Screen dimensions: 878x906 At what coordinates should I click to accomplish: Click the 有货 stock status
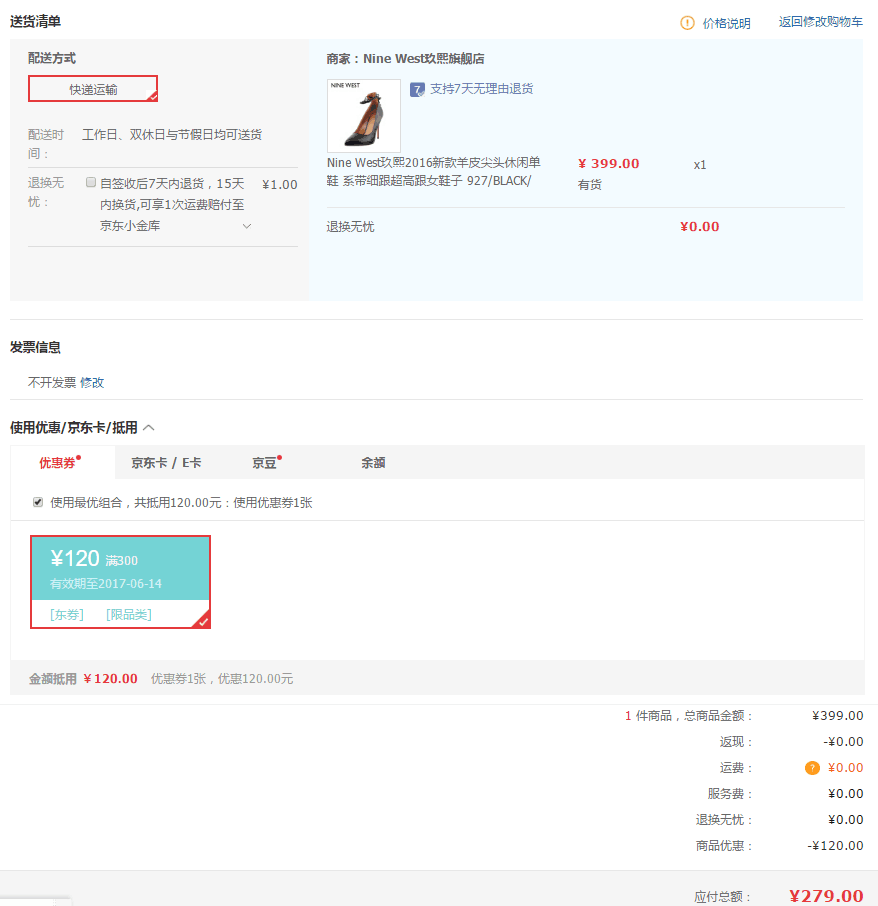[x=590, y=184]
